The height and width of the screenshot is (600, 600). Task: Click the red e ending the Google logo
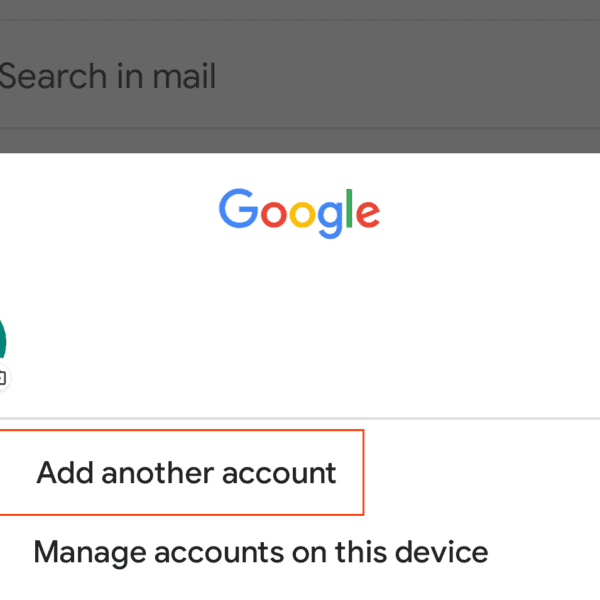367,213
